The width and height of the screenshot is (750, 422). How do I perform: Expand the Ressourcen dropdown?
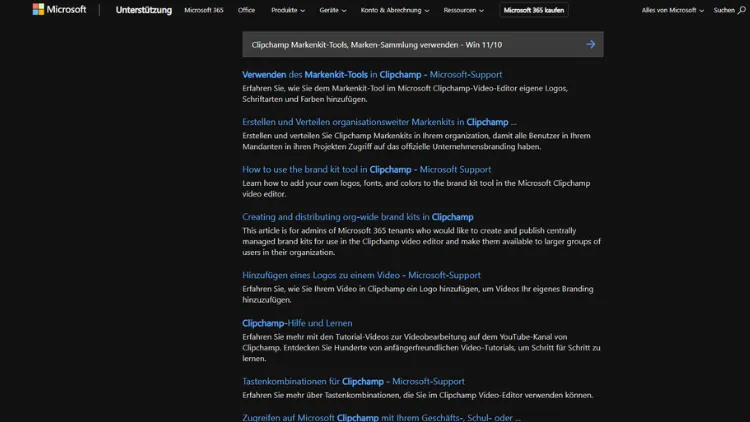[x=463, y=10]
